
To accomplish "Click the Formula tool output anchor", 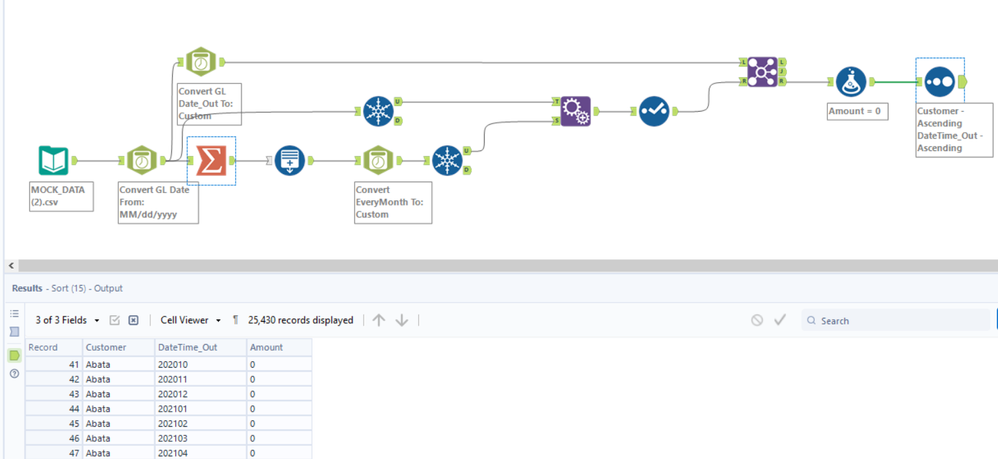I will 873,81.
